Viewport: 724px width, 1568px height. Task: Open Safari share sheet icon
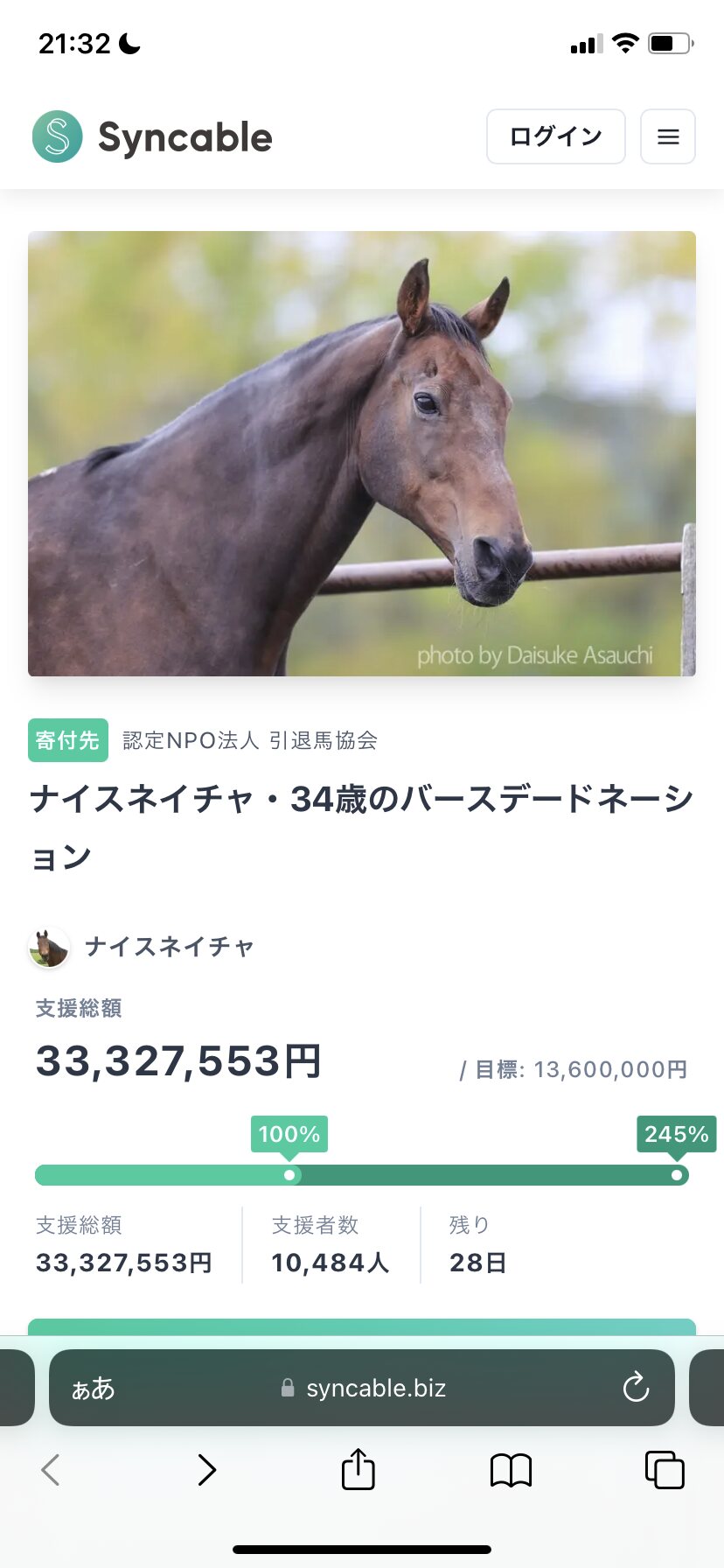click(x=359, y=1469)
